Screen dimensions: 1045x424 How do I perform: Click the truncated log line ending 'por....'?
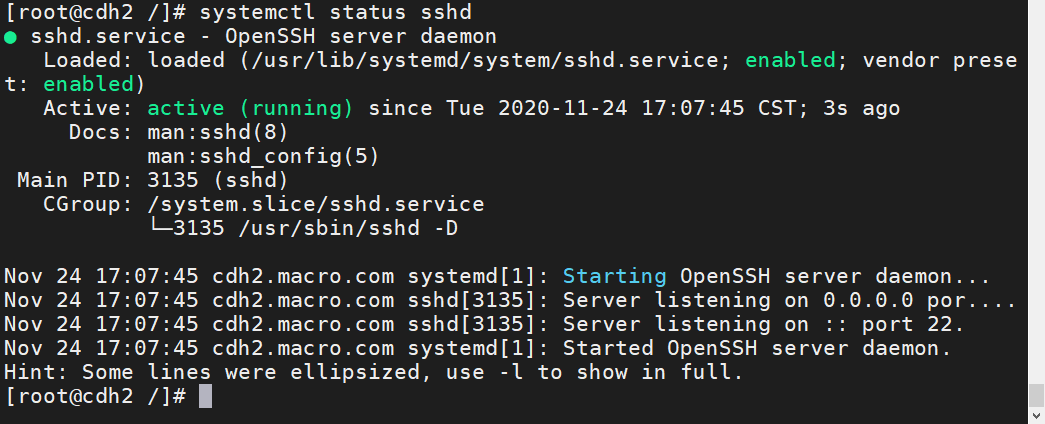511,301
